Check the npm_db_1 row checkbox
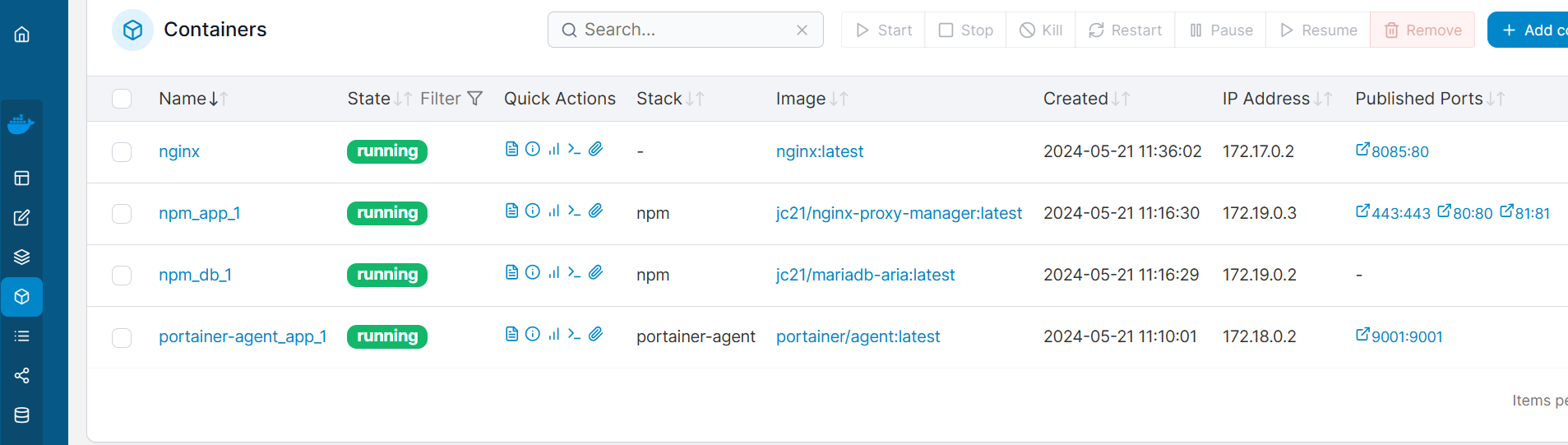The width and height of the screenshot is (1568, 445). click(x=122, y=275)
